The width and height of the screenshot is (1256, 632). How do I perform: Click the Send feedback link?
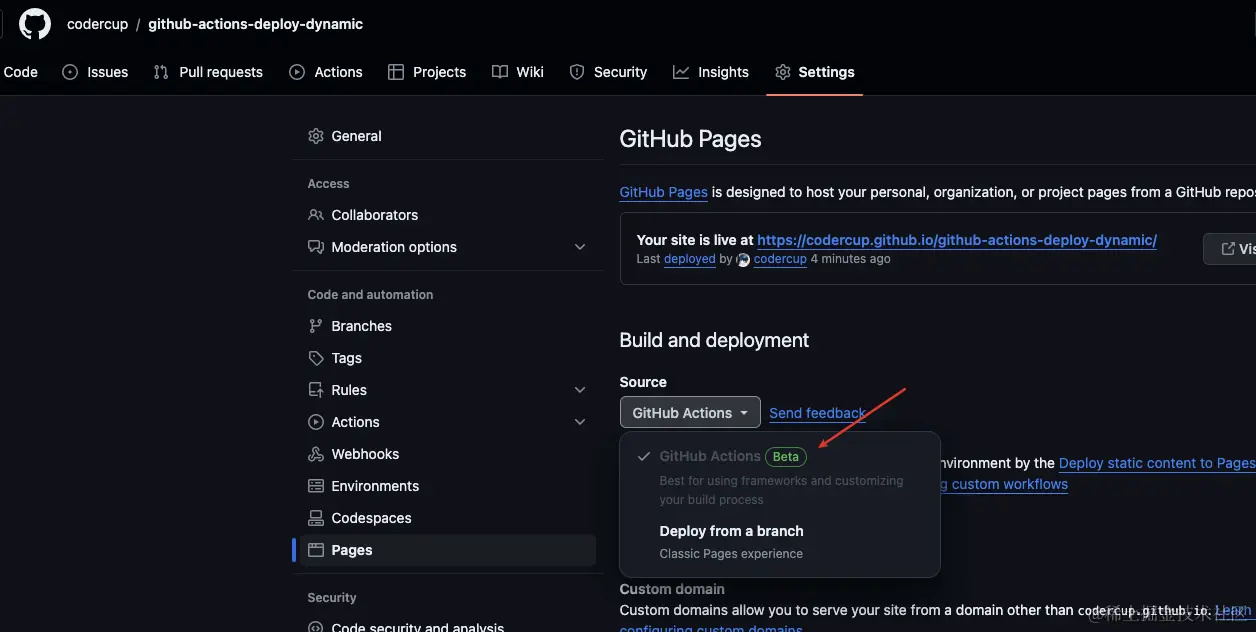pyautogui.click(x=818, y=413)
